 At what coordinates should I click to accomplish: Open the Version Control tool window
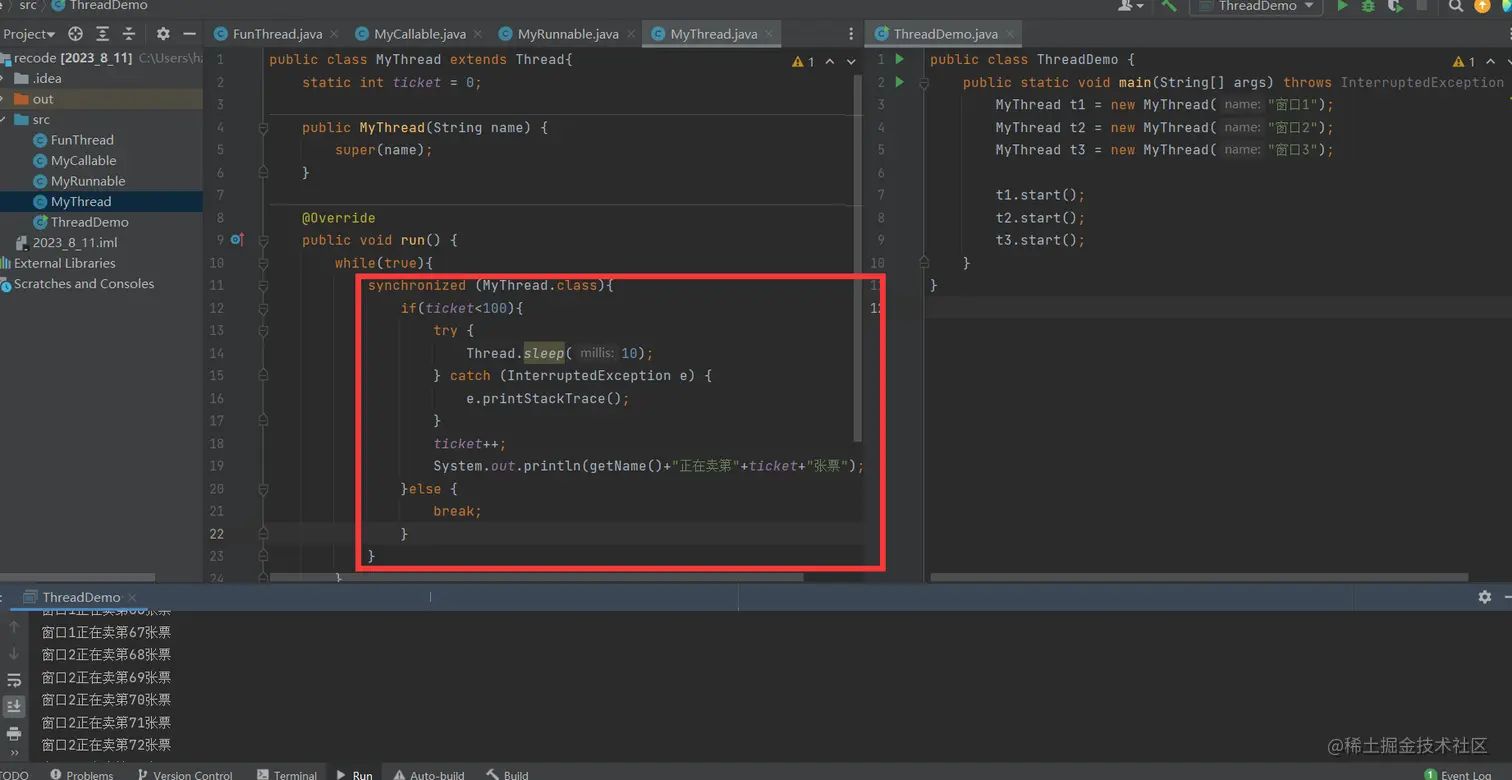pyautogui.click(x=185, y=774)
